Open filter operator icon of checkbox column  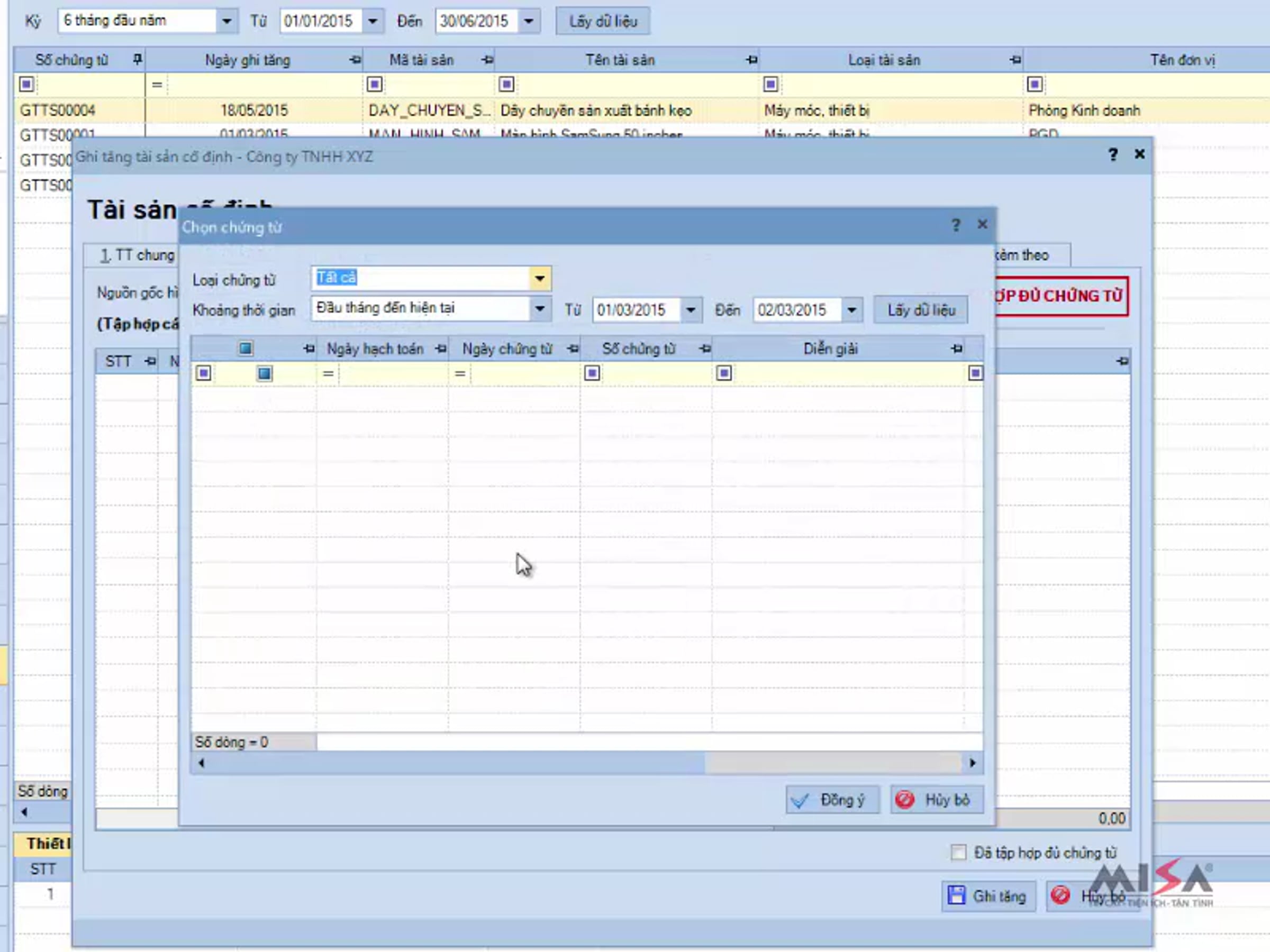pyautogui.click(x=203, y=373)
